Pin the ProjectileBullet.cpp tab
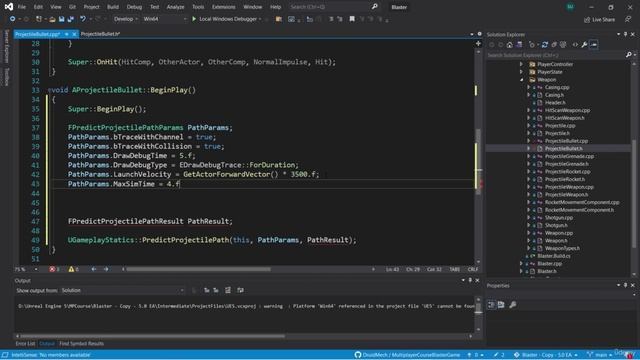The height and width of the screenshot is (360, 640). tap(67, 34)
